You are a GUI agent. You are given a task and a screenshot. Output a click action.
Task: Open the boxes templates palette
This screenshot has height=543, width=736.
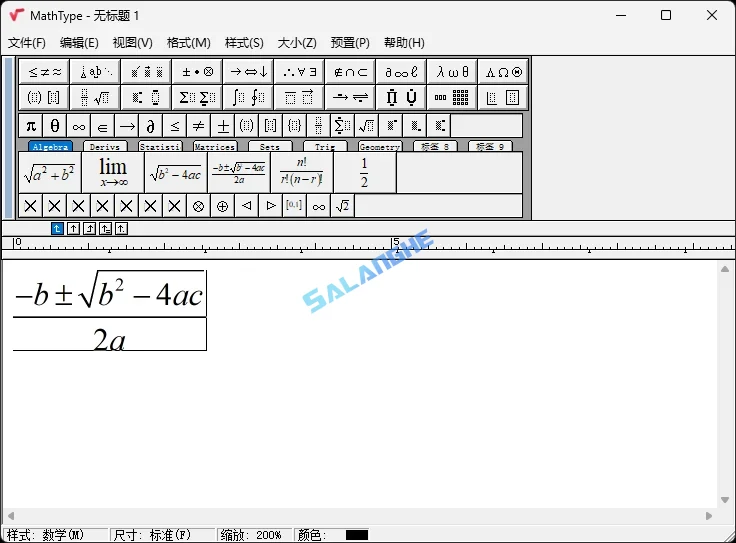[x=503, y=97]
